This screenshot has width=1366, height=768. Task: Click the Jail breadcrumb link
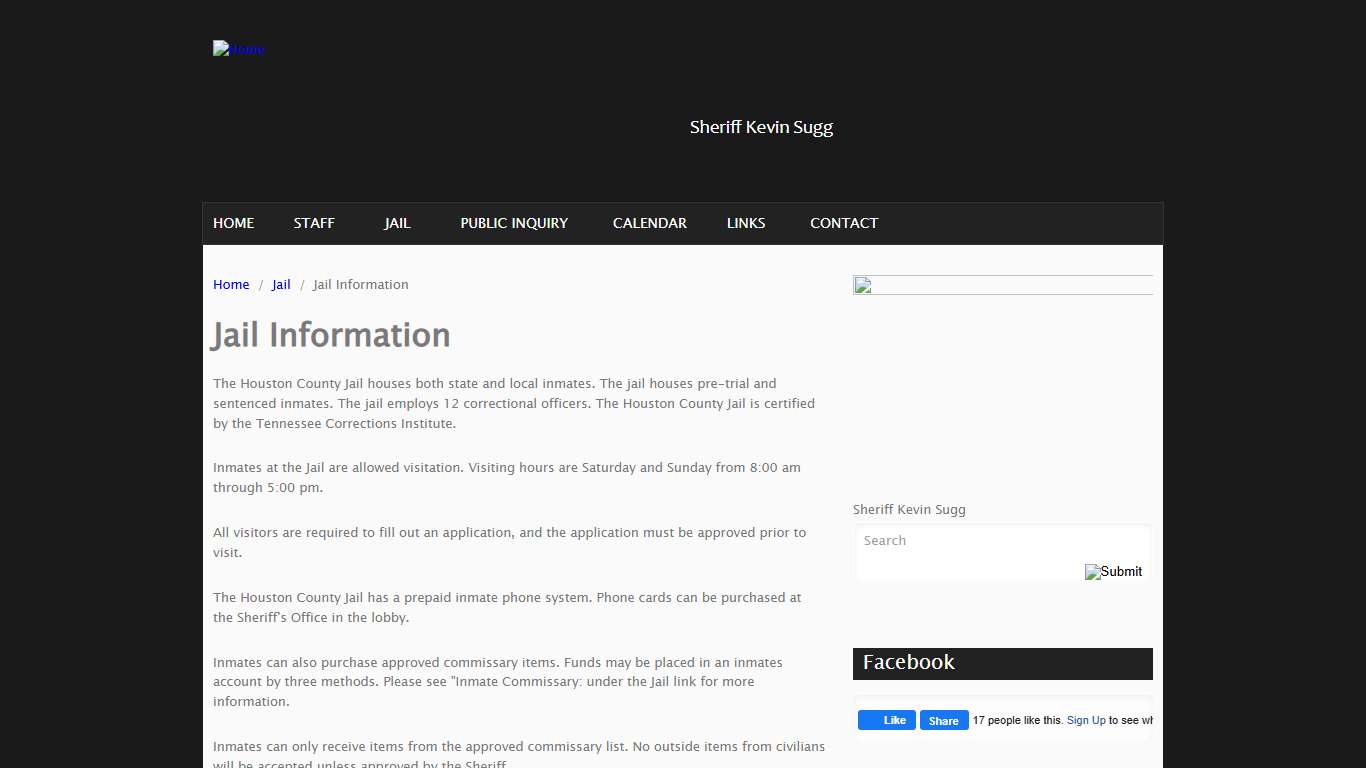point(281,285)
